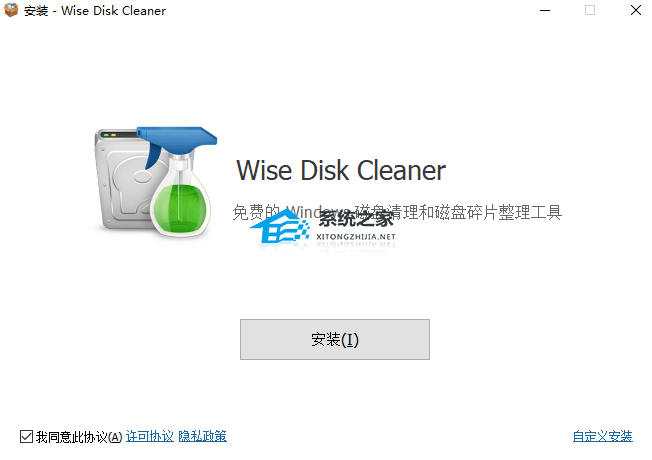Click the 安装 - Wise Disk Cleaner title text

(95, 11)
